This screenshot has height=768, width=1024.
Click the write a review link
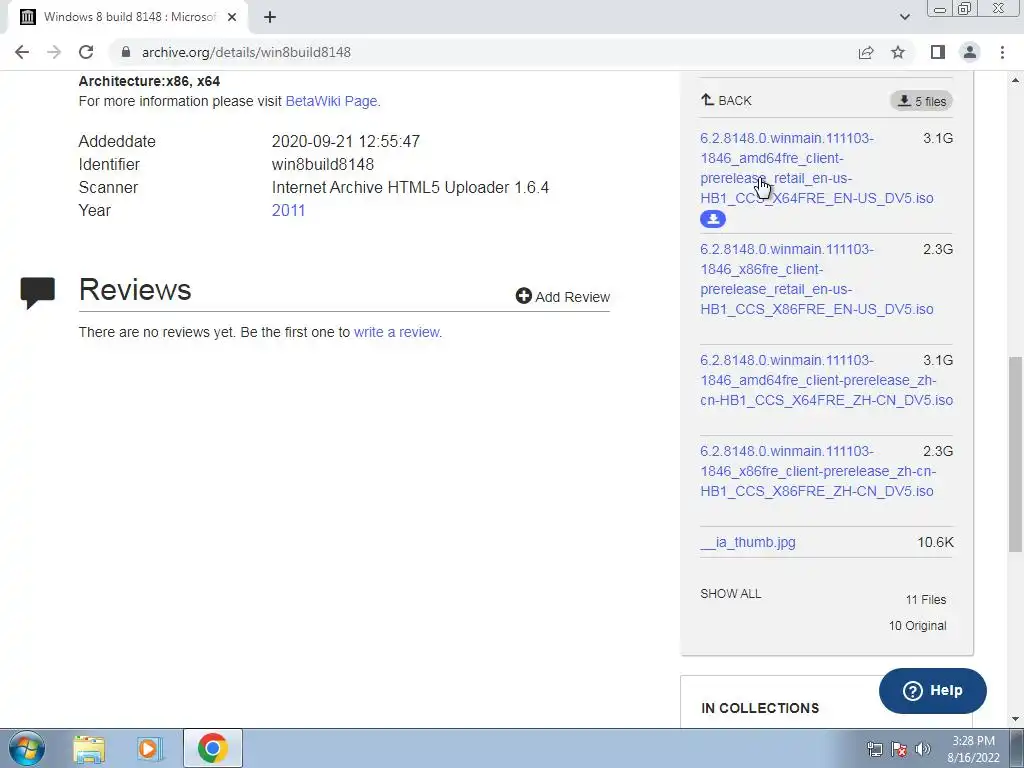[396, 332]
